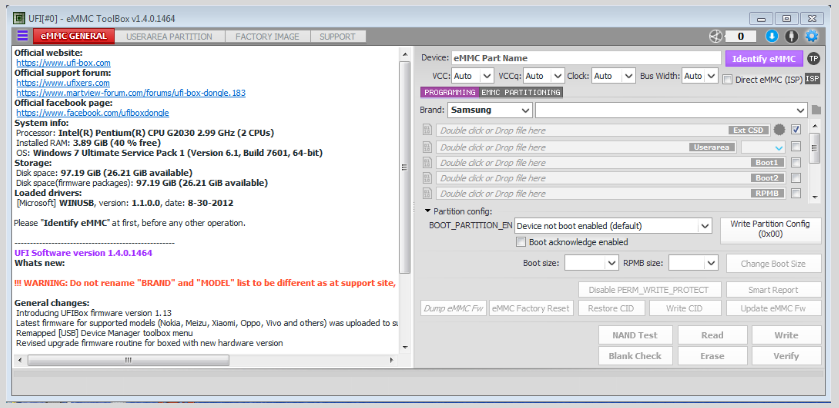Enable the Boot1 checkbox
This screenshot has height=408, width=839.
(x=796, y=162)
